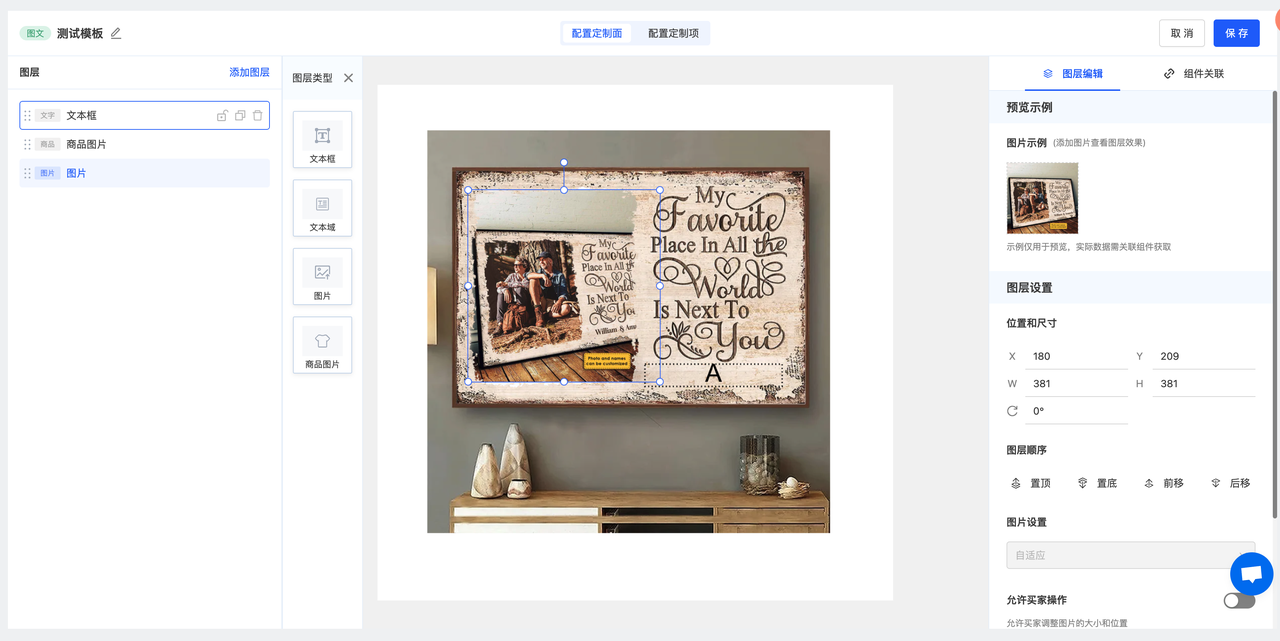Duplicate the 文本框 layer
The image size is (1280, 641).
click(x=240, y=116)
